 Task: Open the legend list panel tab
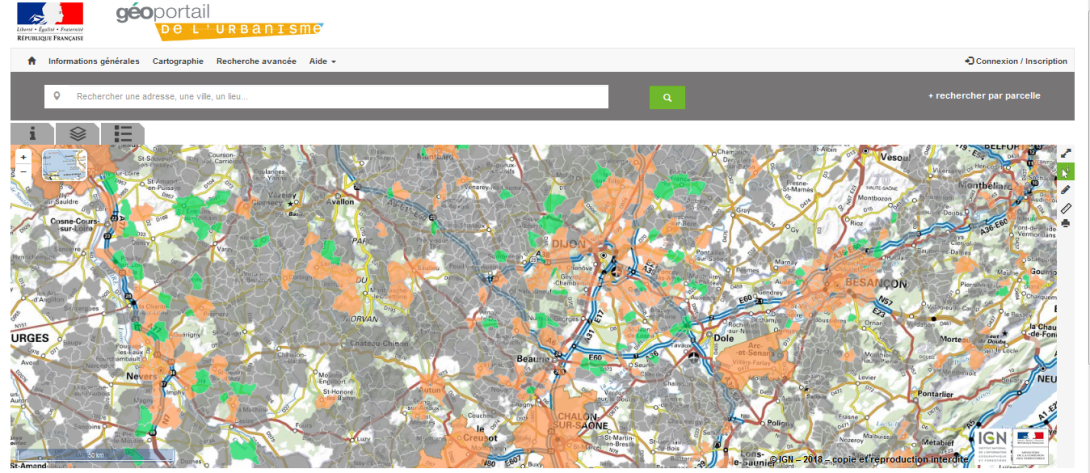click(x=123, y=133)
